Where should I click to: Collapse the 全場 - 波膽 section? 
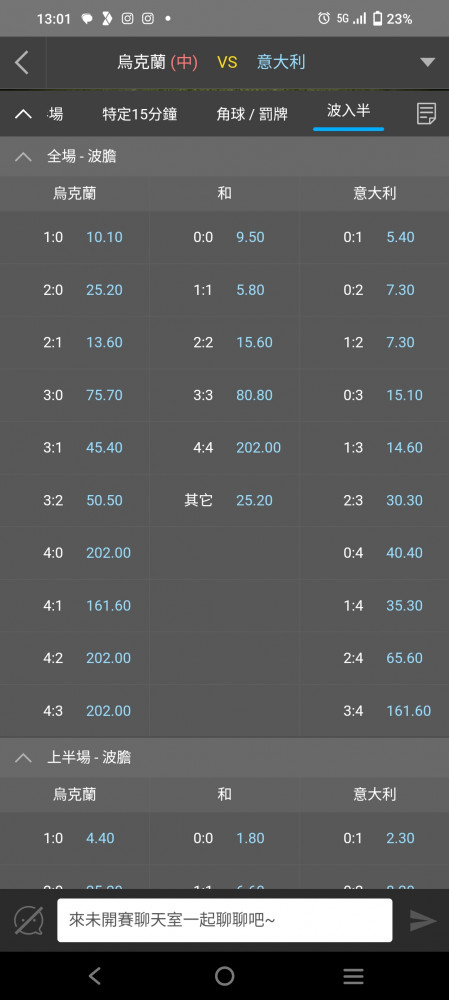(x=23, y=156)
